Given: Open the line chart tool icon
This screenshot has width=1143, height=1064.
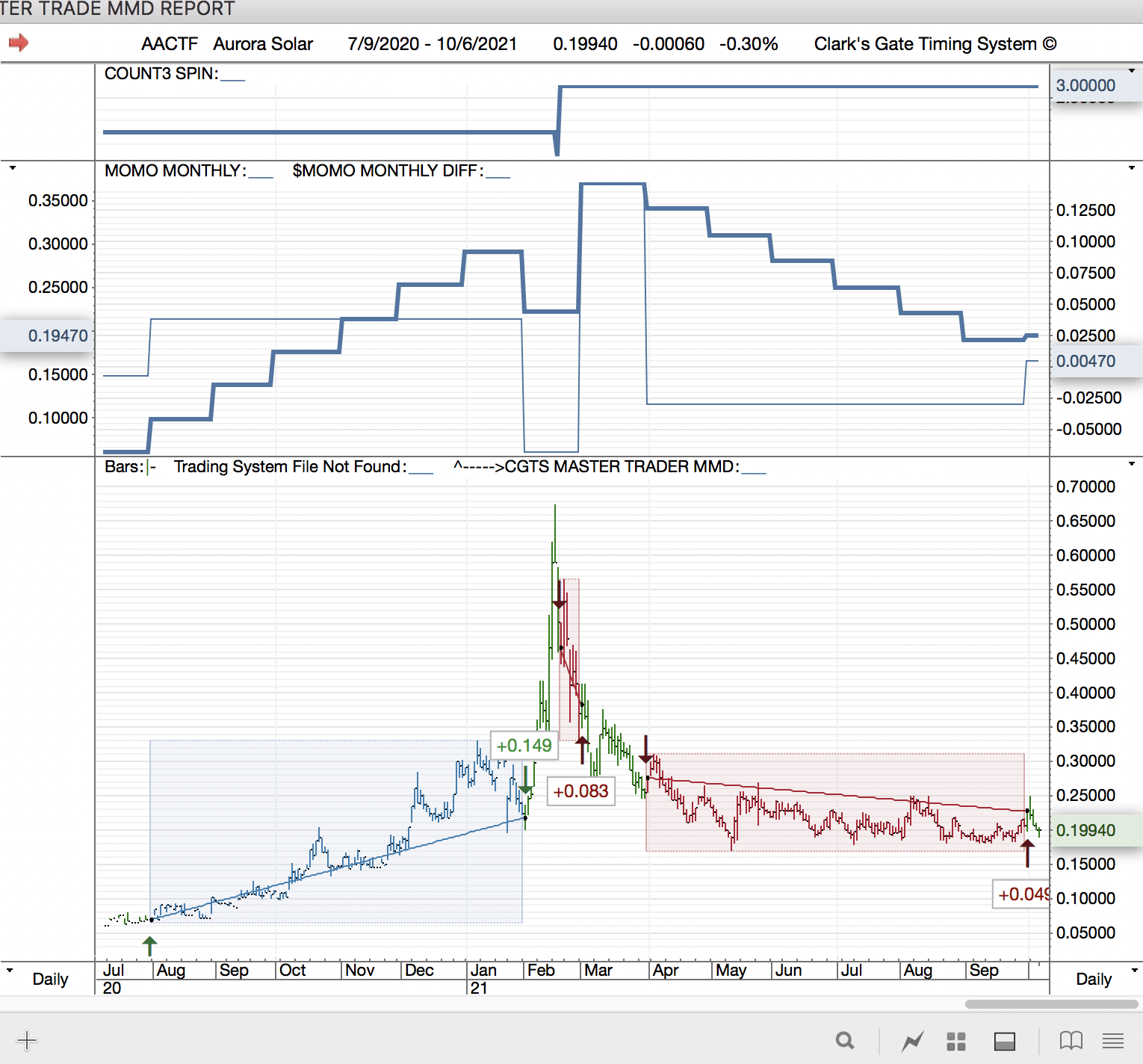Looking at the screenshot, I should (x=912, y=1040).
